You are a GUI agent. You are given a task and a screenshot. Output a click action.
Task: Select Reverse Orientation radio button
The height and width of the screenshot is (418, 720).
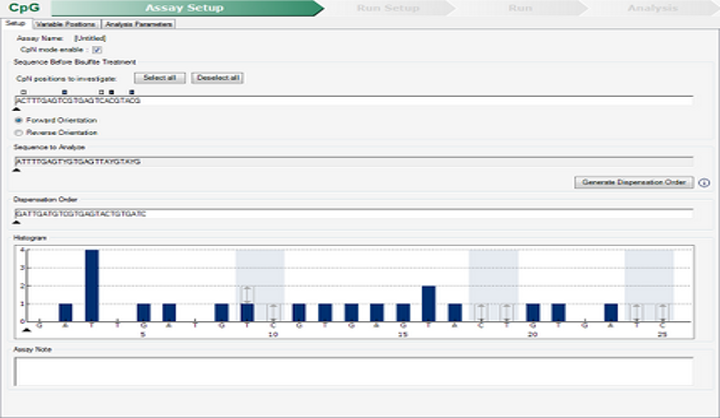pyautogui.click(x=18, y=132)
